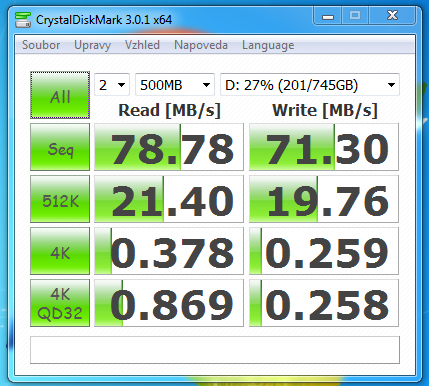
Task: Run the 4K random test
Action: pos(60,251)
